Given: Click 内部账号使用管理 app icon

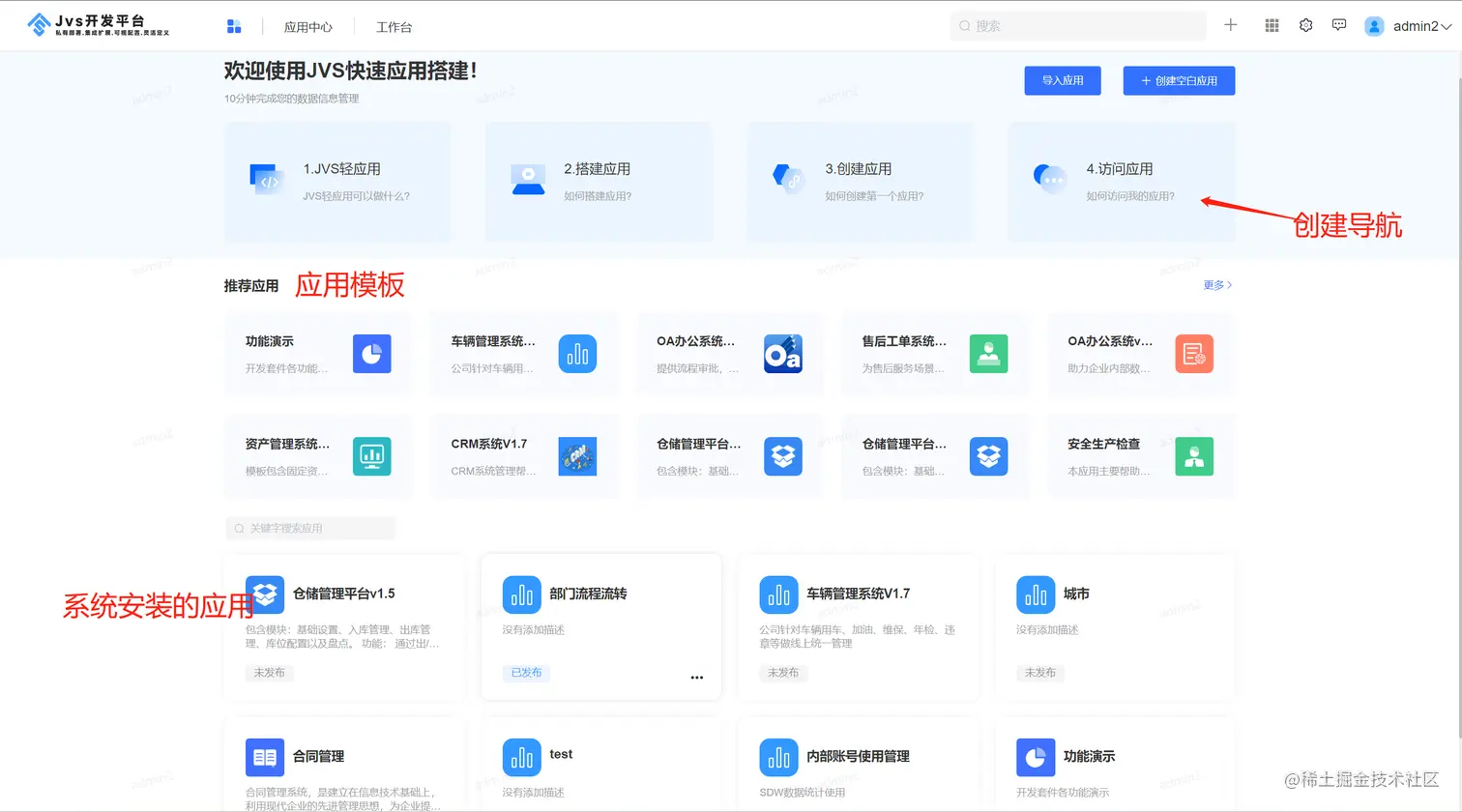Looking at the screenshot, I should click(x=779, y=758).
